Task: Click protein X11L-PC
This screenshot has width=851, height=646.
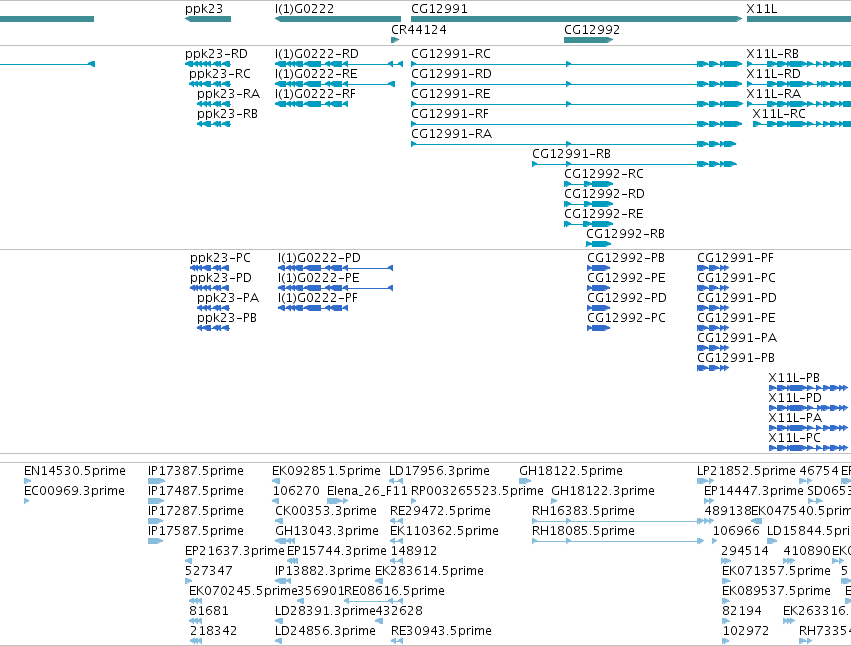Action: click(x=795, y=439)
